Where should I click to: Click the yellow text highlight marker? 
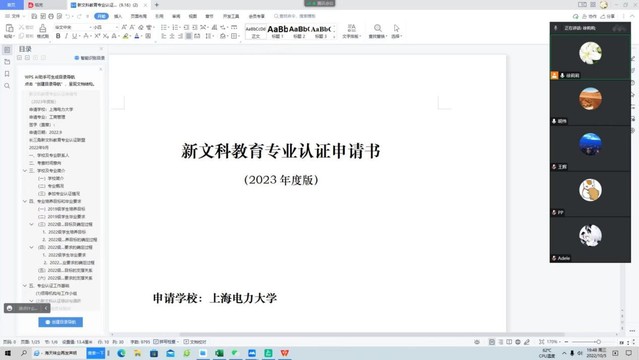[126, 36]
